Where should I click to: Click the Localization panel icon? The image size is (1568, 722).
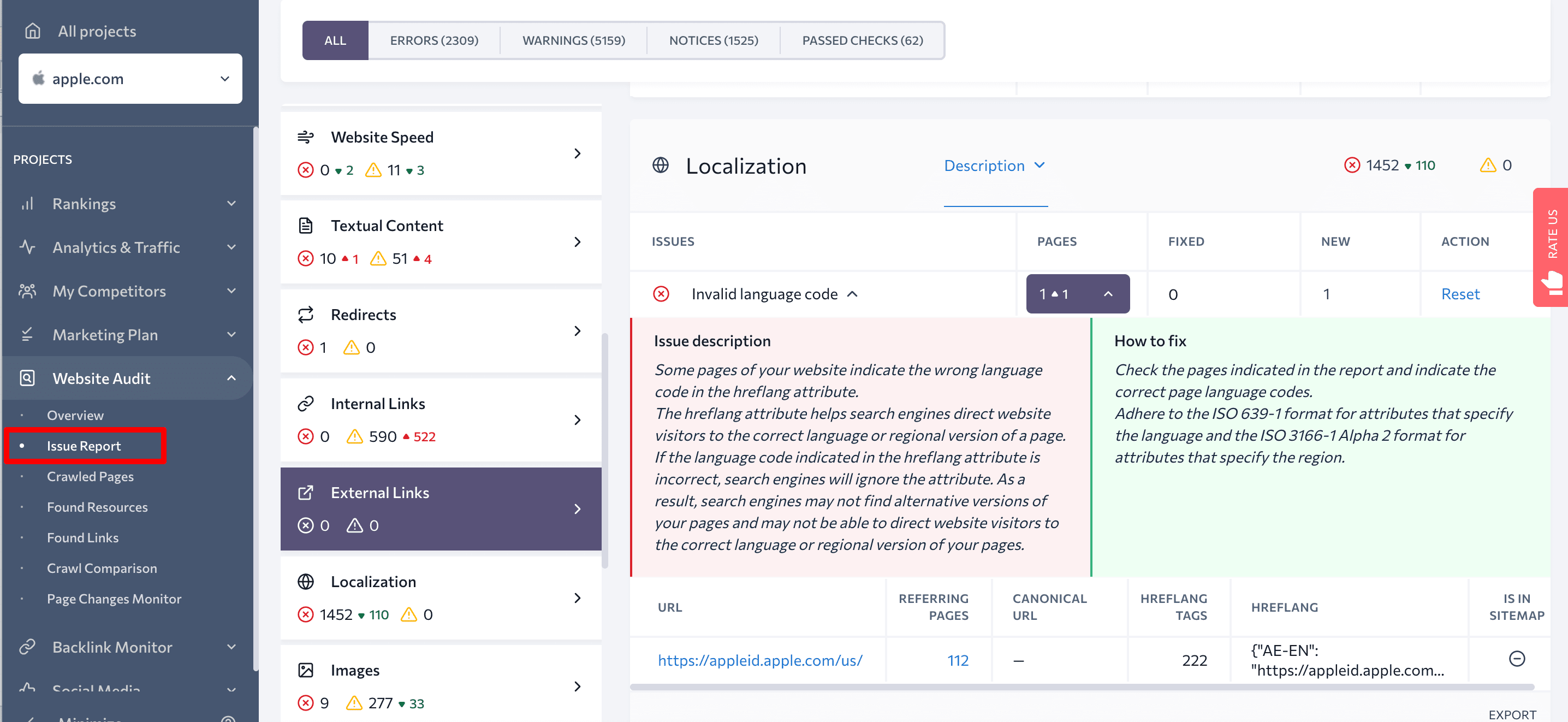pos(305,580)
